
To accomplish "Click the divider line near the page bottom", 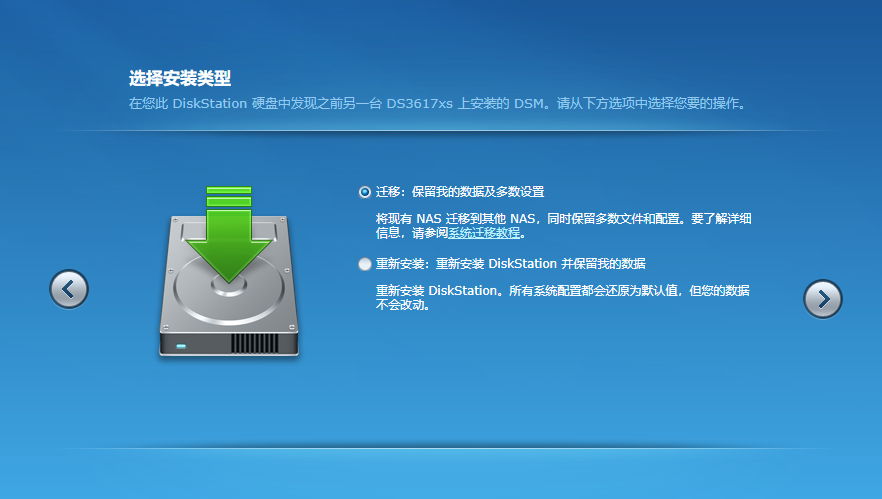I will 441,448.
